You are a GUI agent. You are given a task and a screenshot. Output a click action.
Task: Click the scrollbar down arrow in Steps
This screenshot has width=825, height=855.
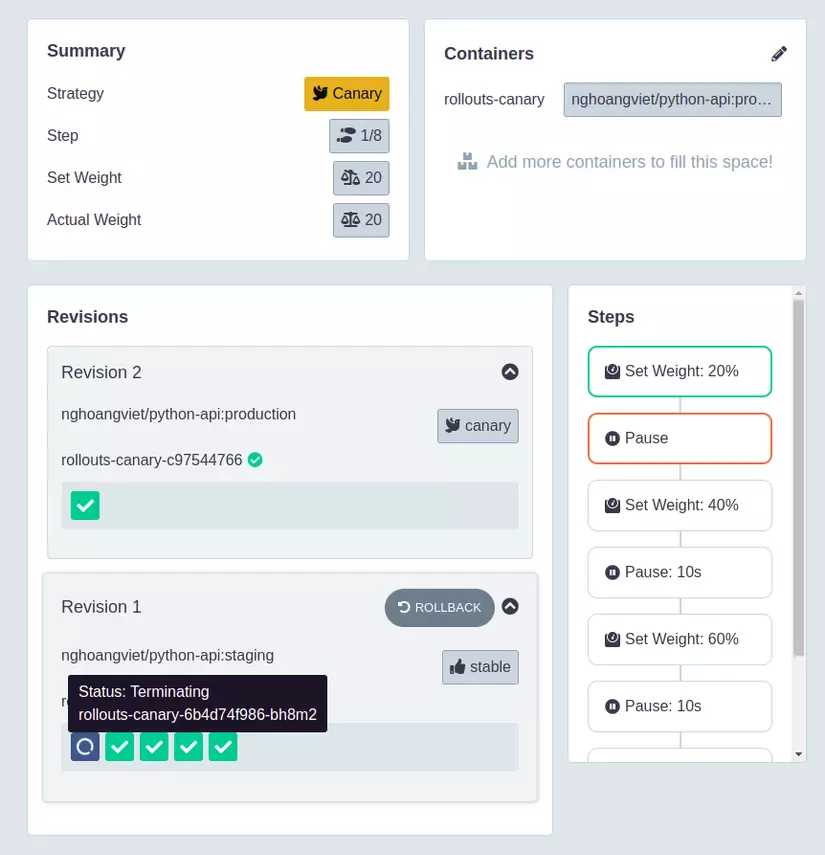pyautogui.click(x=799, y=754)
